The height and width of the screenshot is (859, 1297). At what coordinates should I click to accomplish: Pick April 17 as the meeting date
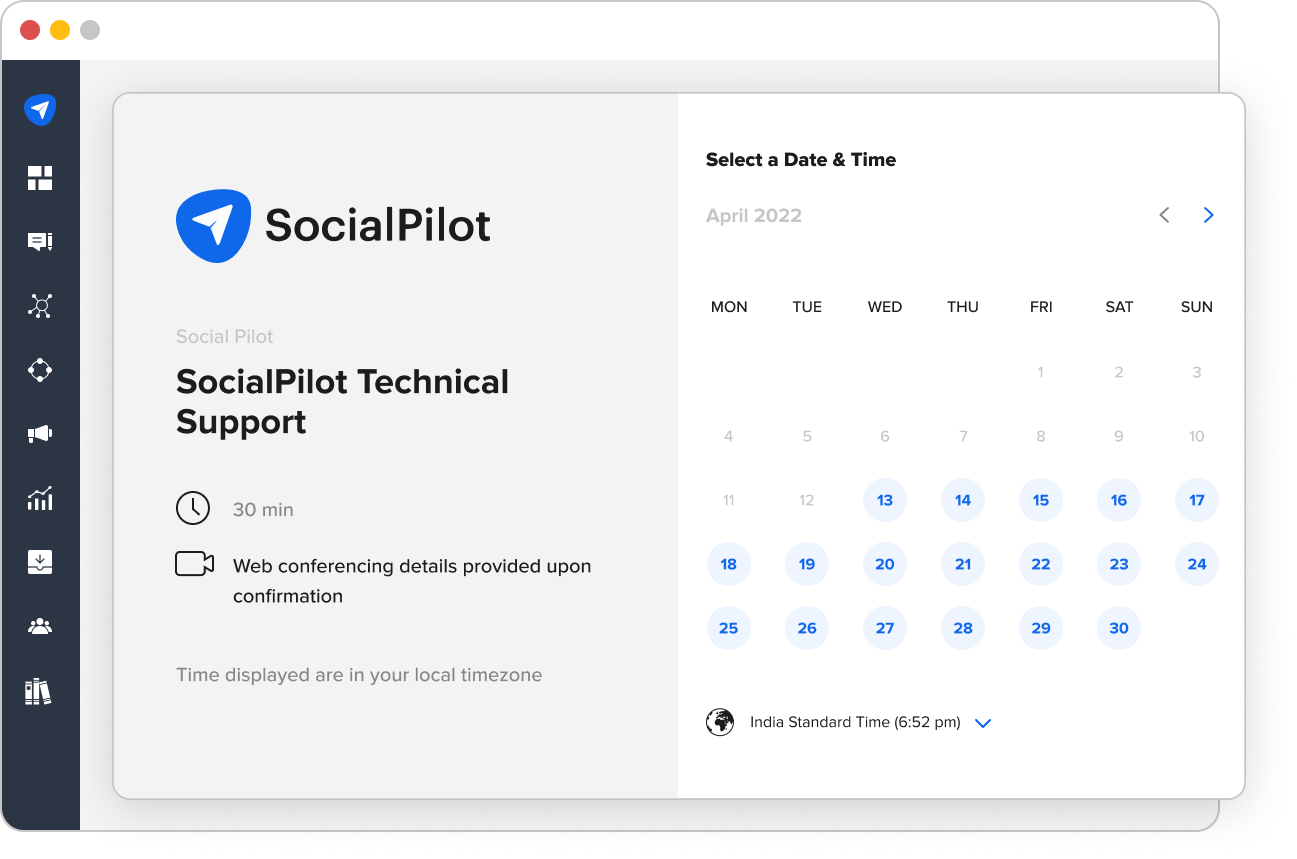(x=1196, y=500)
